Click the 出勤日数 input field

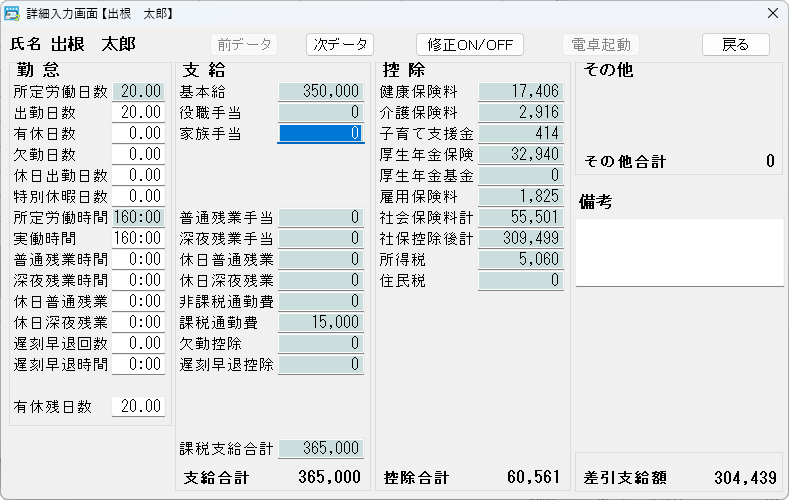[x=138, y=112]
